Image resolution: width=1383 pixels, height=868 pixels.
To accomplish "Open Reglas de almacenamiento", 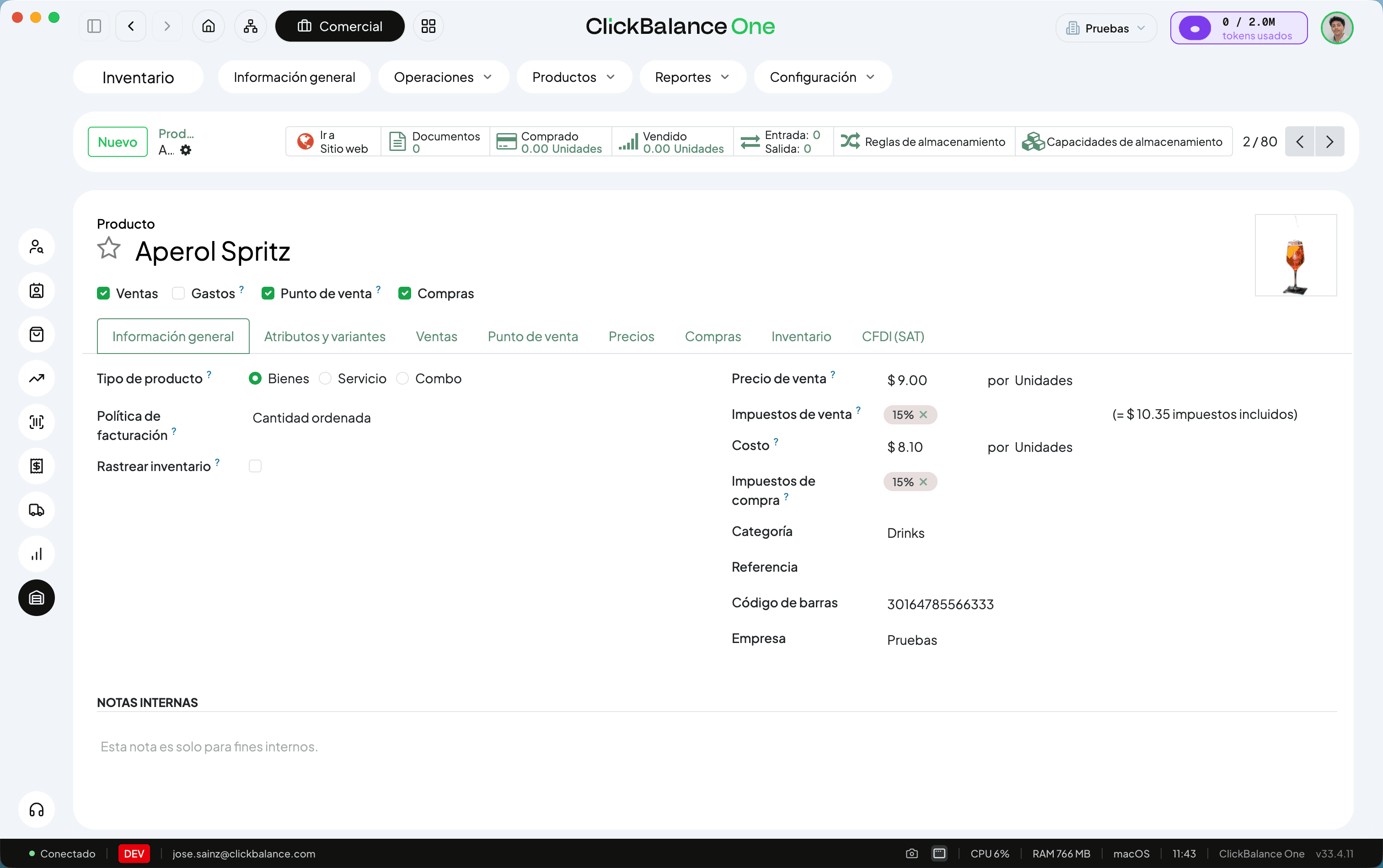I will (924, 142).
